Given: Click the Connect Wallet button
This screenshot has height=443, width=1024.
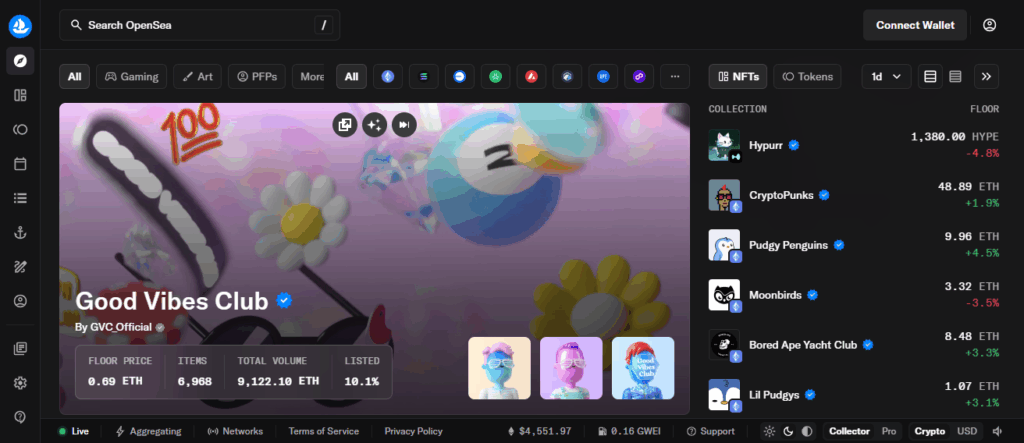Looking at the screenshot, I should (x=915, y=25).
